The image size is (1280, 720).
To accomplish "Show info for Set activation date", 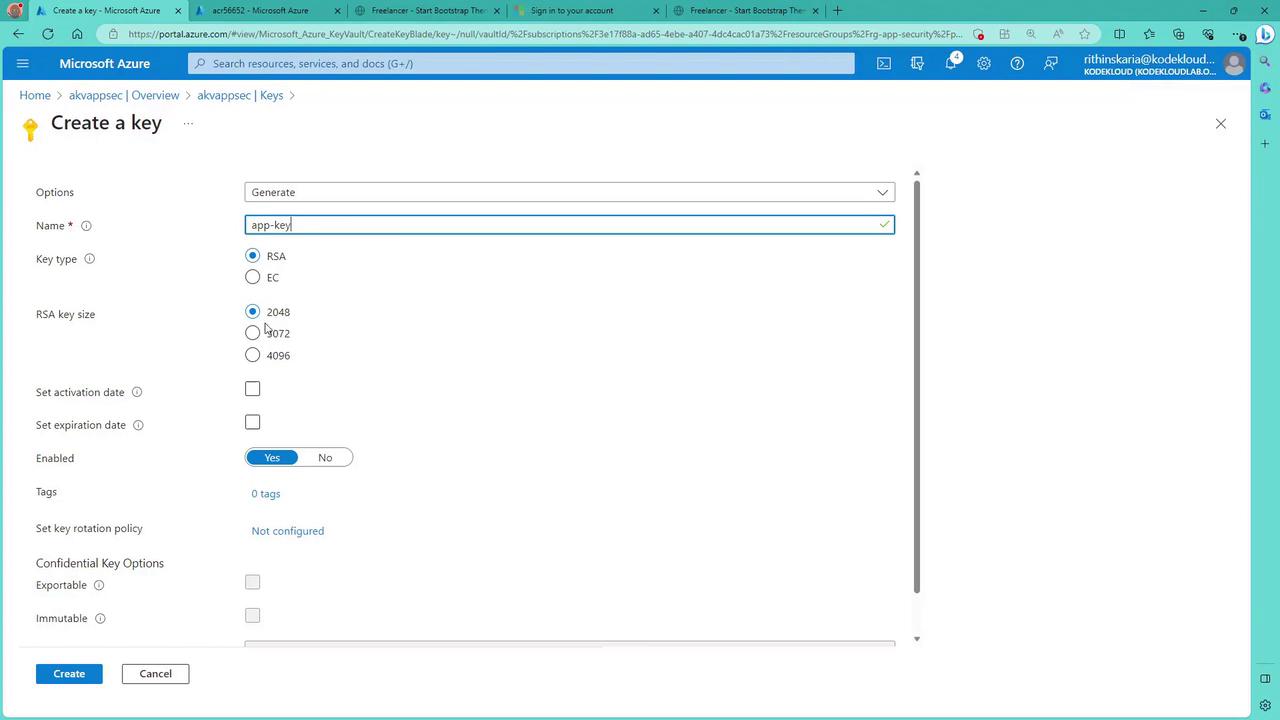I will [x=137, y=392].
